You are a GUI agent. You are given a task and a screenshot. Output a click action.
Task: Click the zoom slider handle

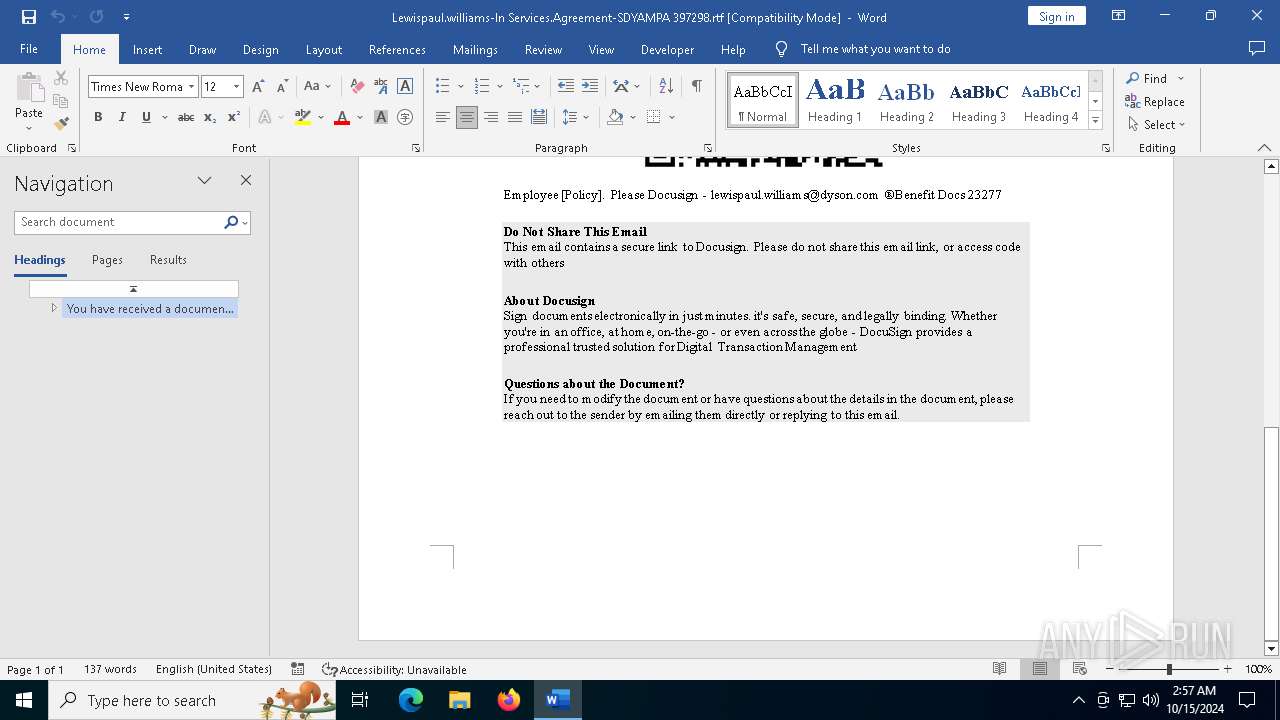(1169, 669)
